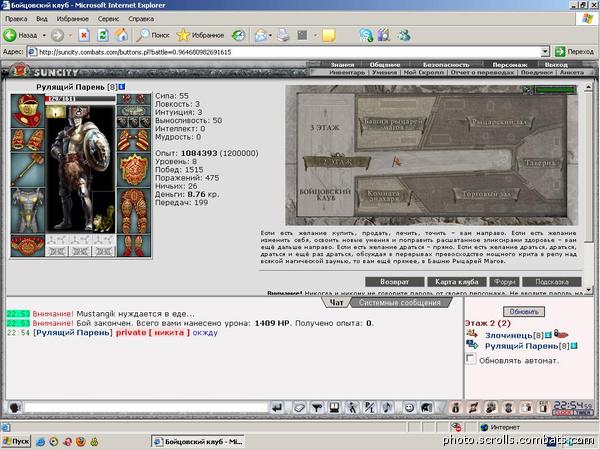600x450 pixels.
Task: Click the Карта клуба button
Action: coord(457,282)
